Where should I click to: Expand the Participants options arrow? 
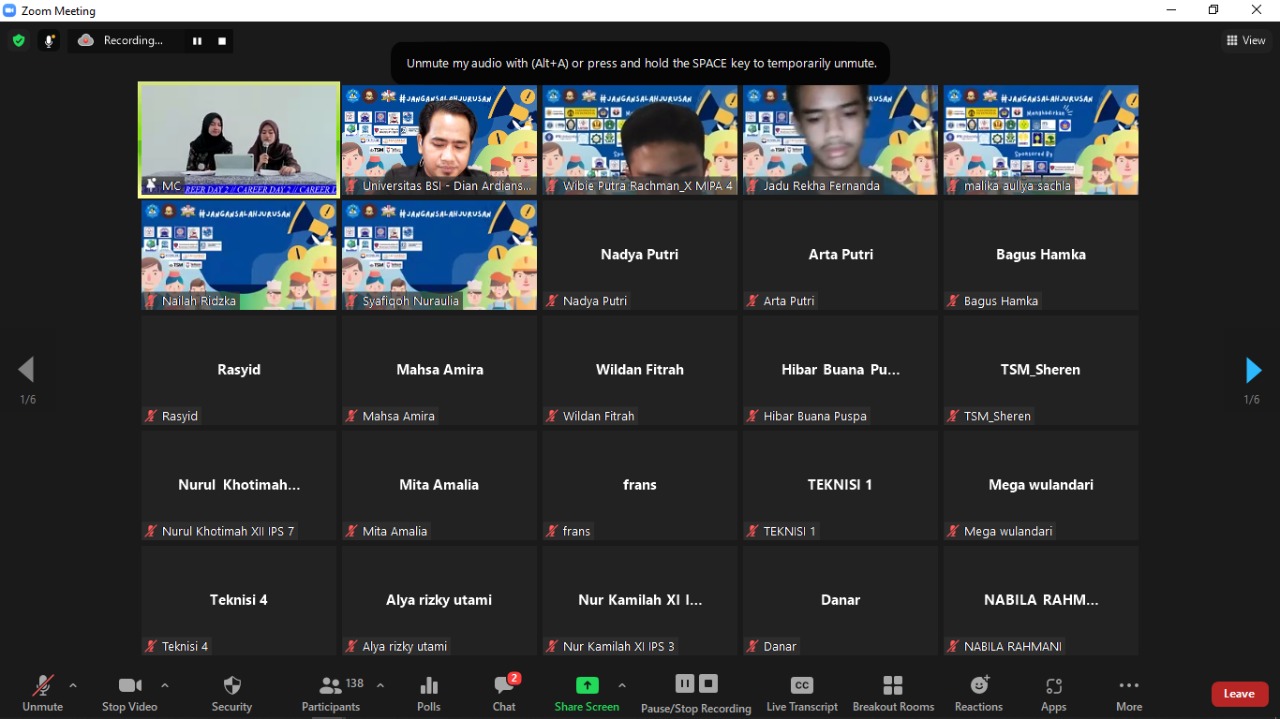(380, 686)
